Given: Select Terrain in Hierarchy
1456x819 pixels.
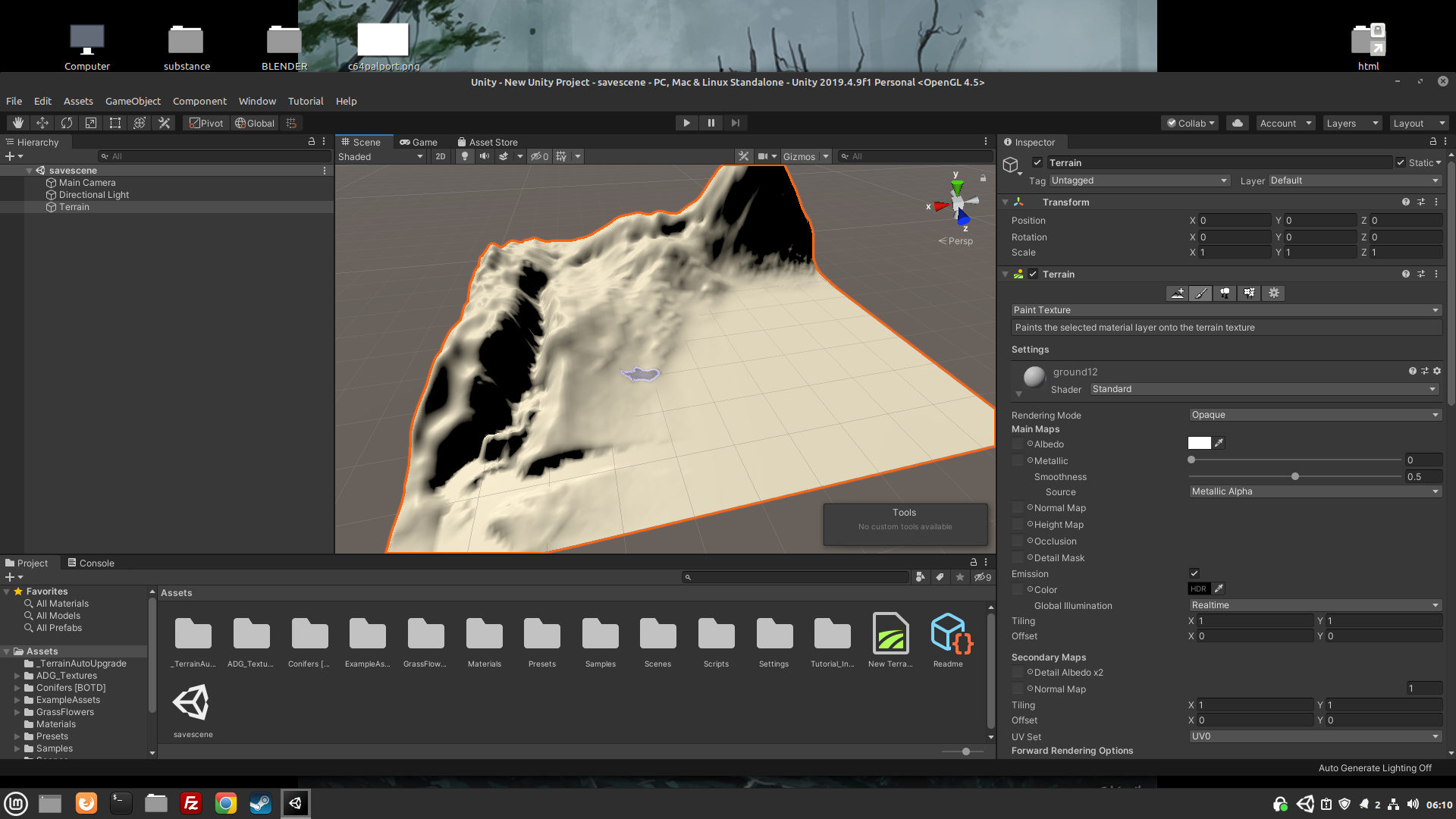Looking at the screenshot, I should coord(74,207).
